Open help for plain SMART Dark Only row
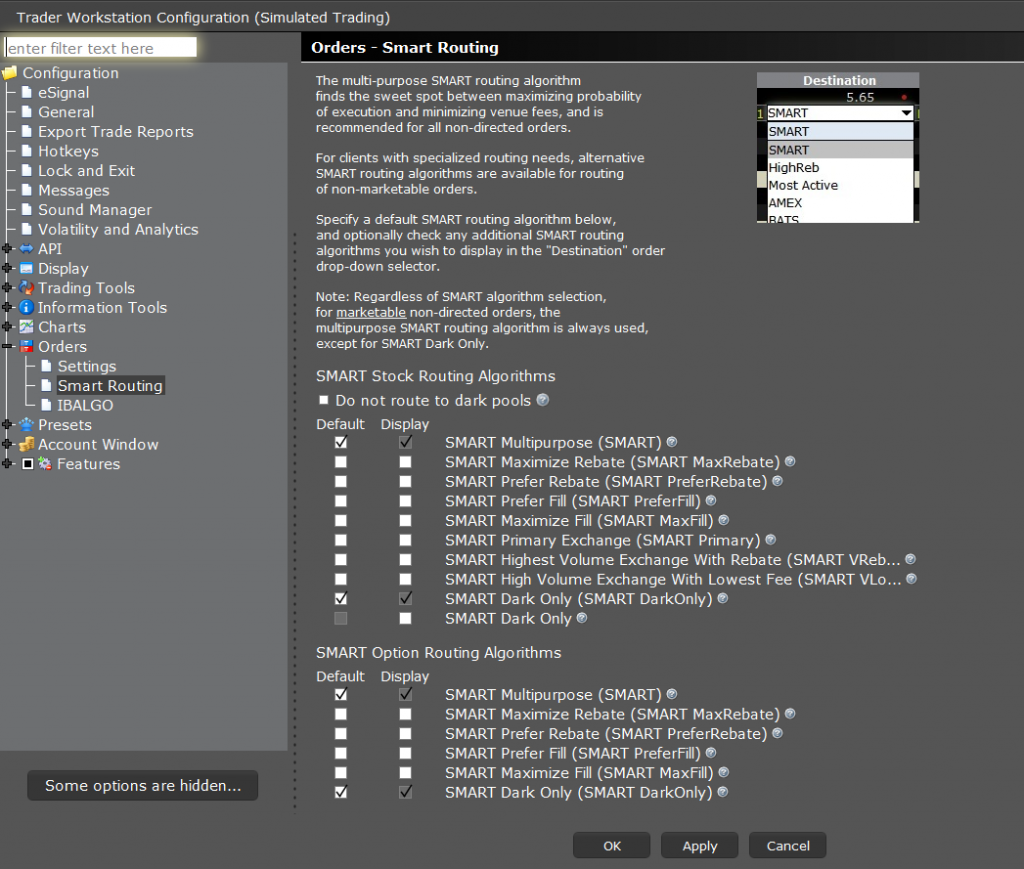 click(x=582, y=618)
